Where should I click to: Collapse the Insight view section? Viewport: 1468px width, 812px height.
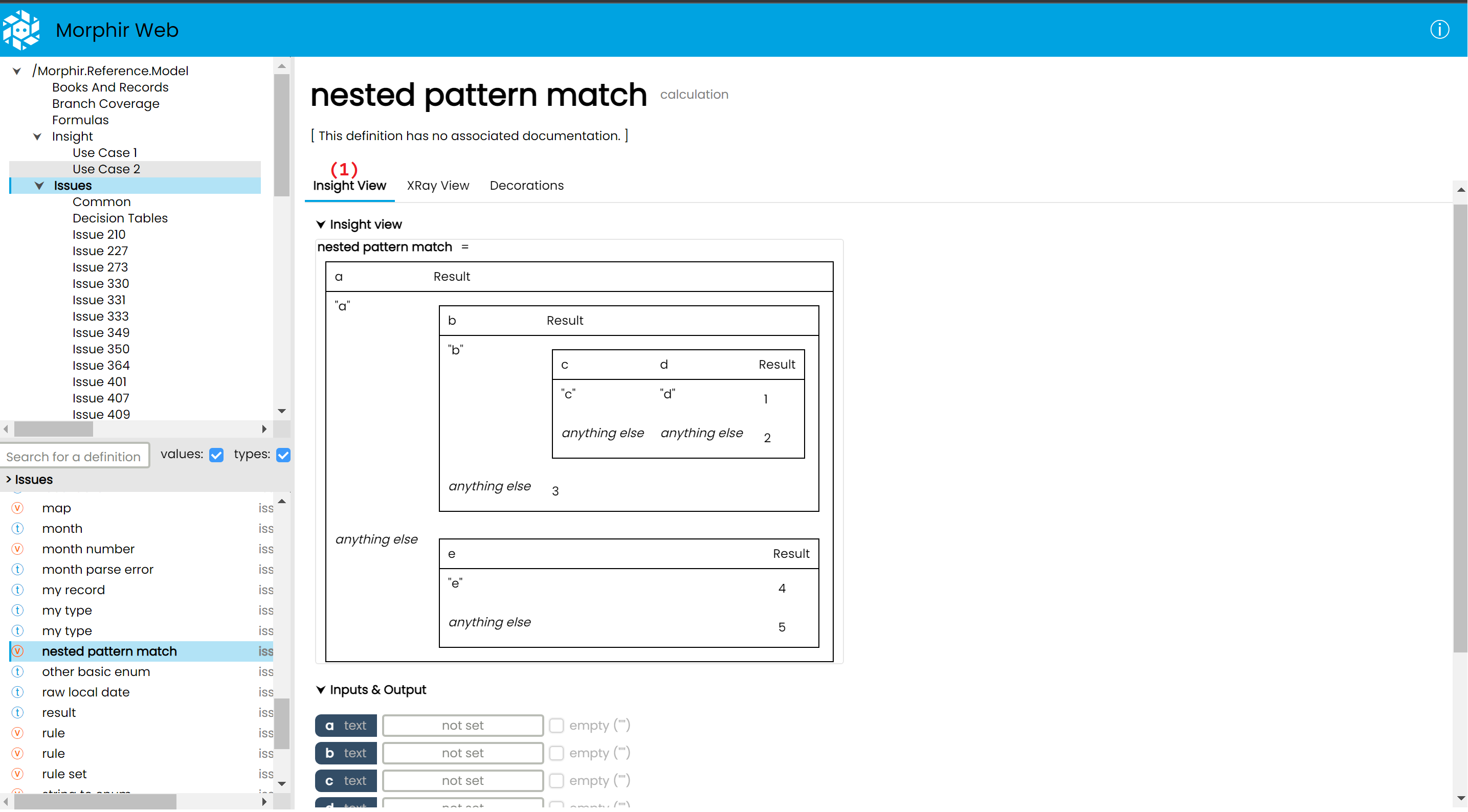point(321,224)
